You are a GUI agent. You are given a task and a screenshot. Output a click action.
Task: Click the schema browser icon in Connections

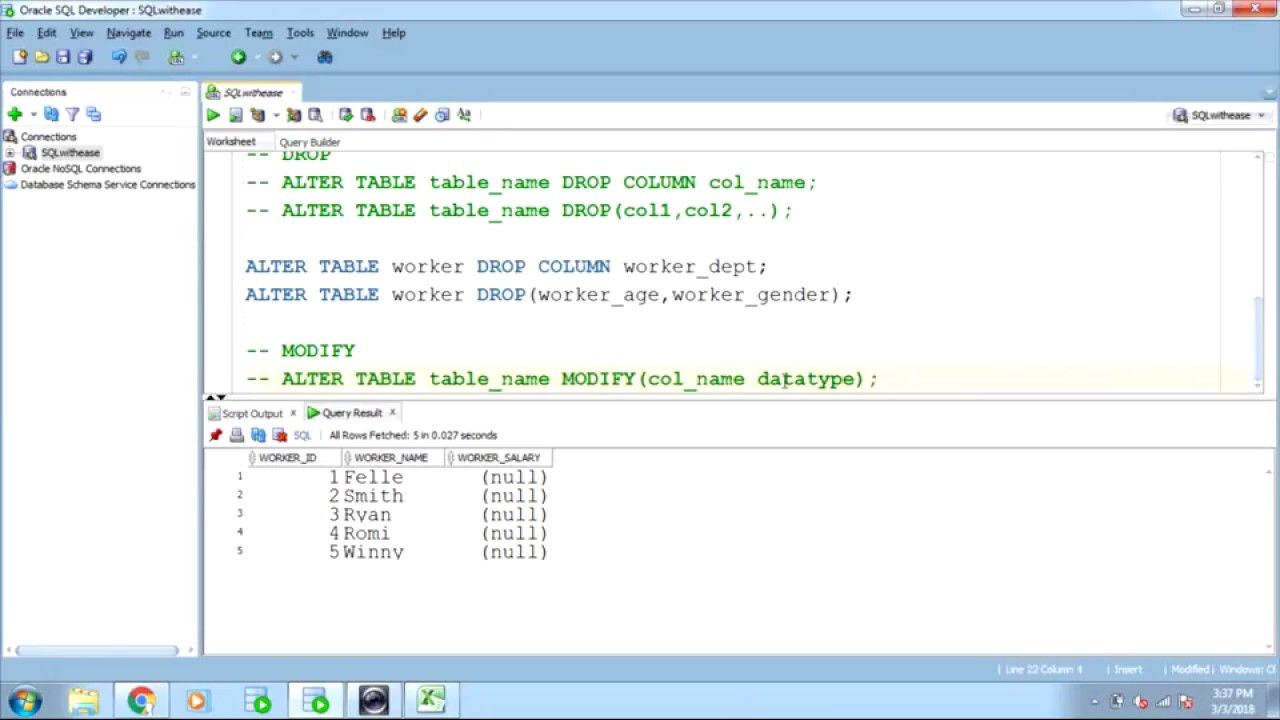93,114
